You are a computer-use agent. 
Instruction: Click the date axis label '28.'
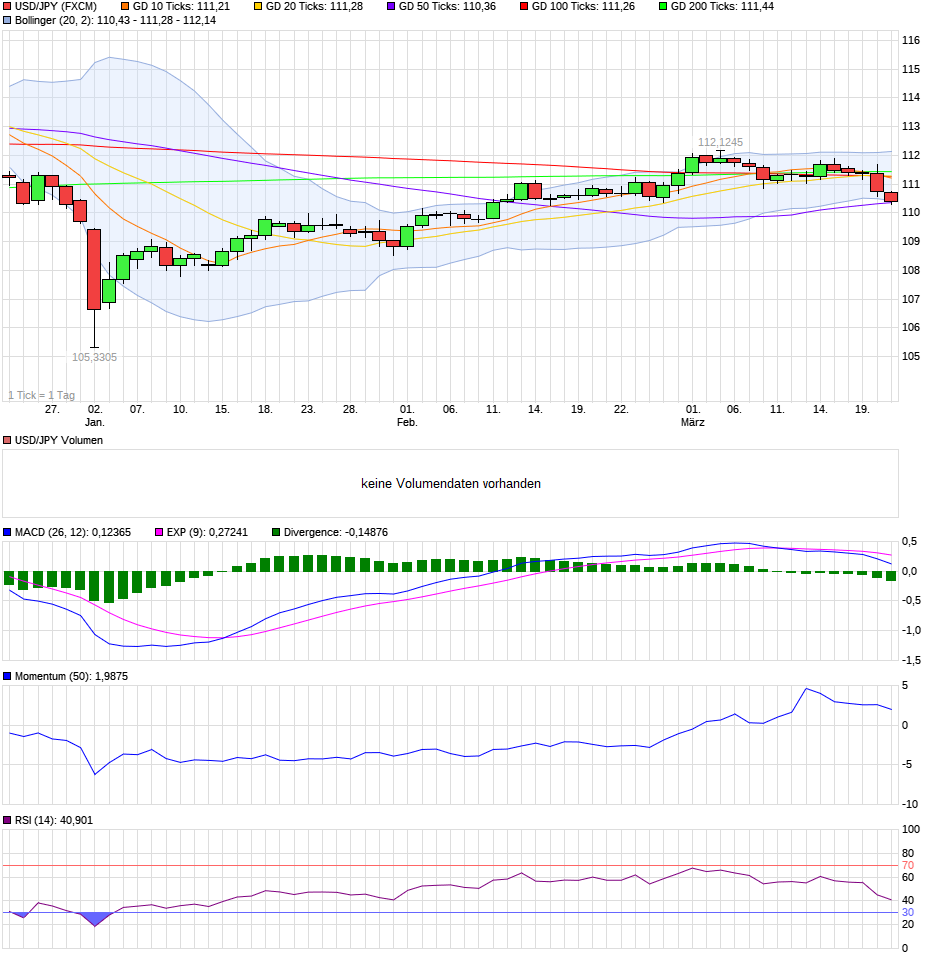[350, 410]
